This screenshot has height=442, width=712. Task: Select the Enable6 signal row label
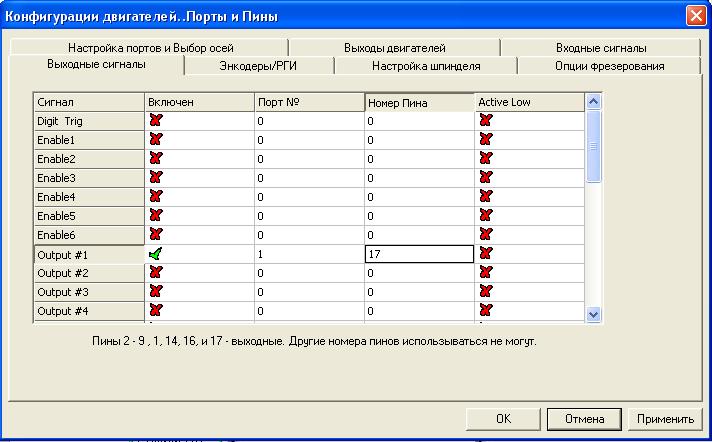coord(89,235)
